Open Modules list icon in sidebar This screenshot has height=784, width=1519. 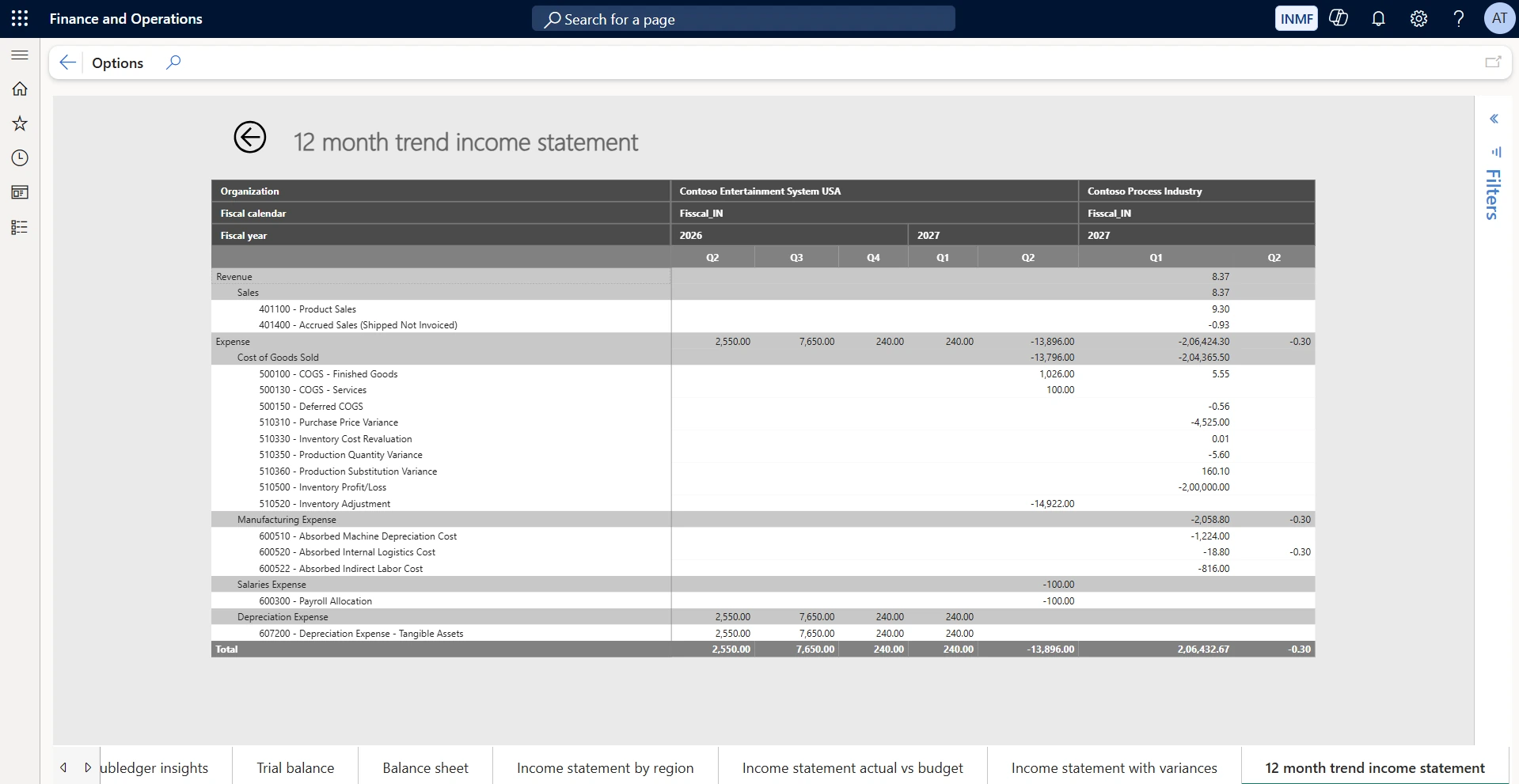[20, 227]
